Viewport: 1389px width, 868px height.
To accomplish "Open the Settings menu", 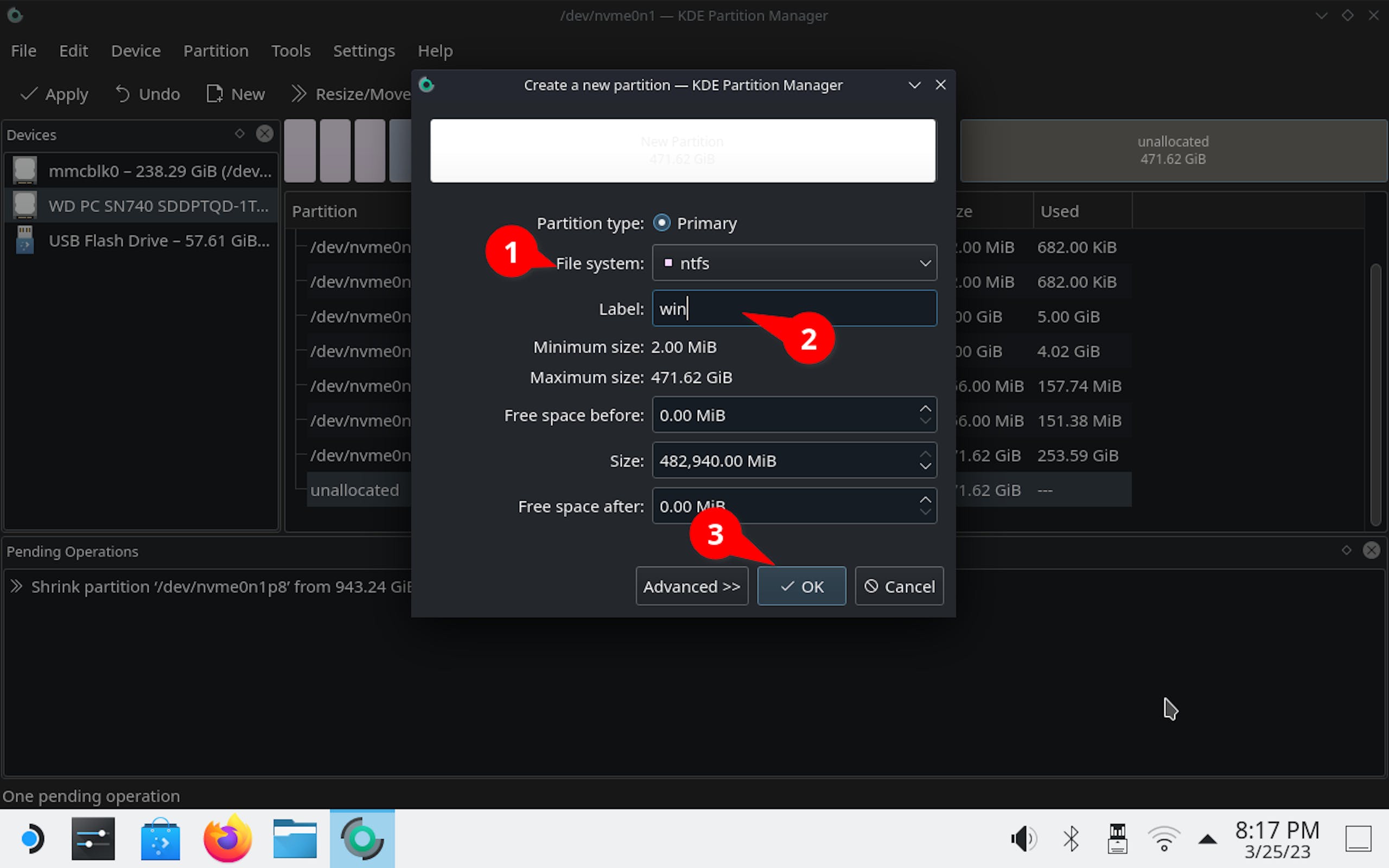I will point(364,50).
